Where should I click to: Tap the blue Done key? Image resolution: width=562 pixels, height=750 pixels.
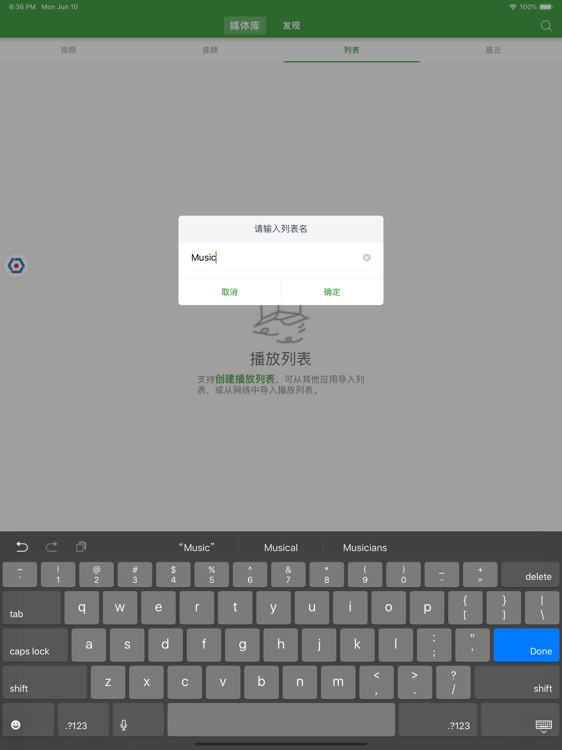point(526,645)
